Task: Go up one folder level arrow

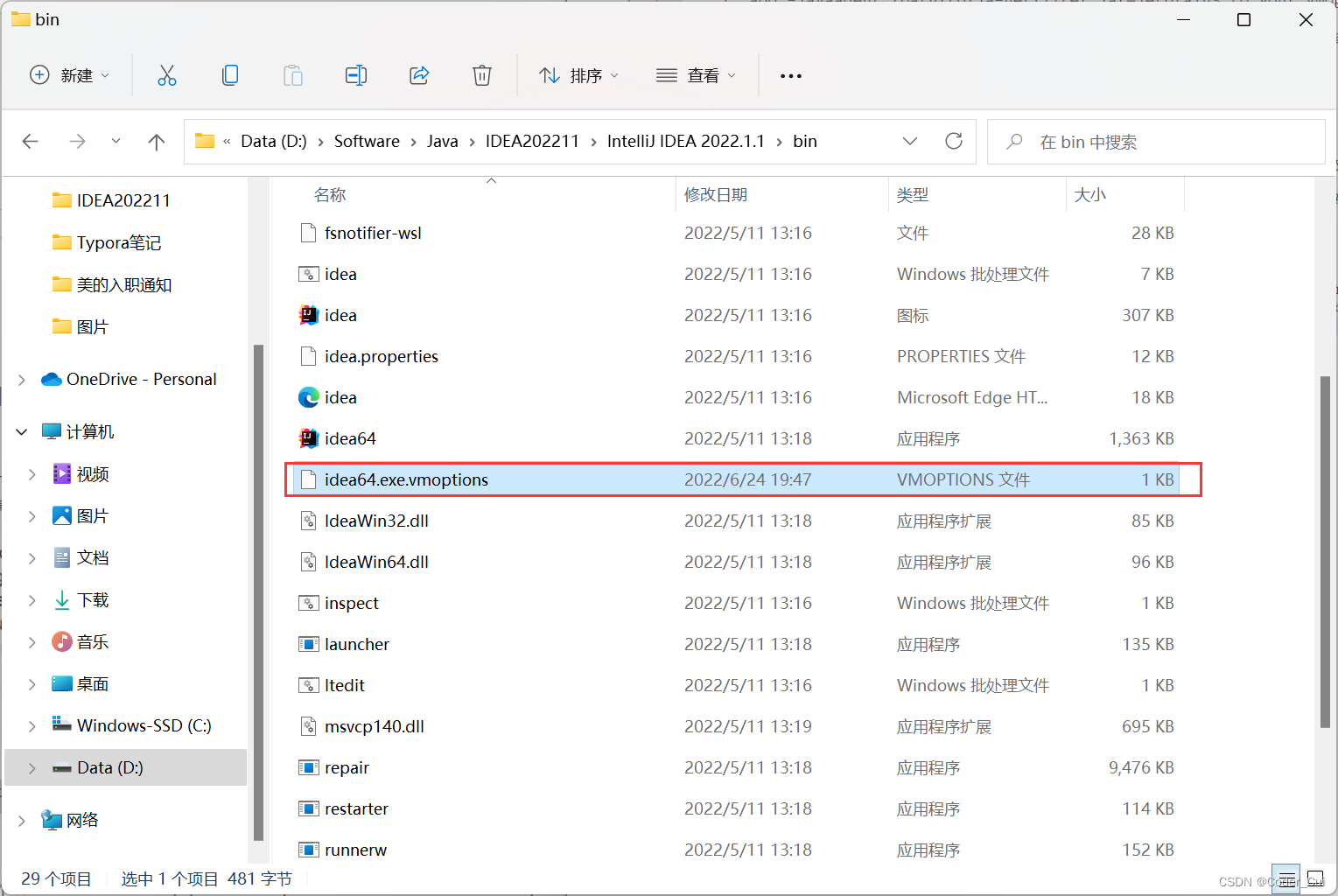Action: pyautogui.click(x=157, y=141)
